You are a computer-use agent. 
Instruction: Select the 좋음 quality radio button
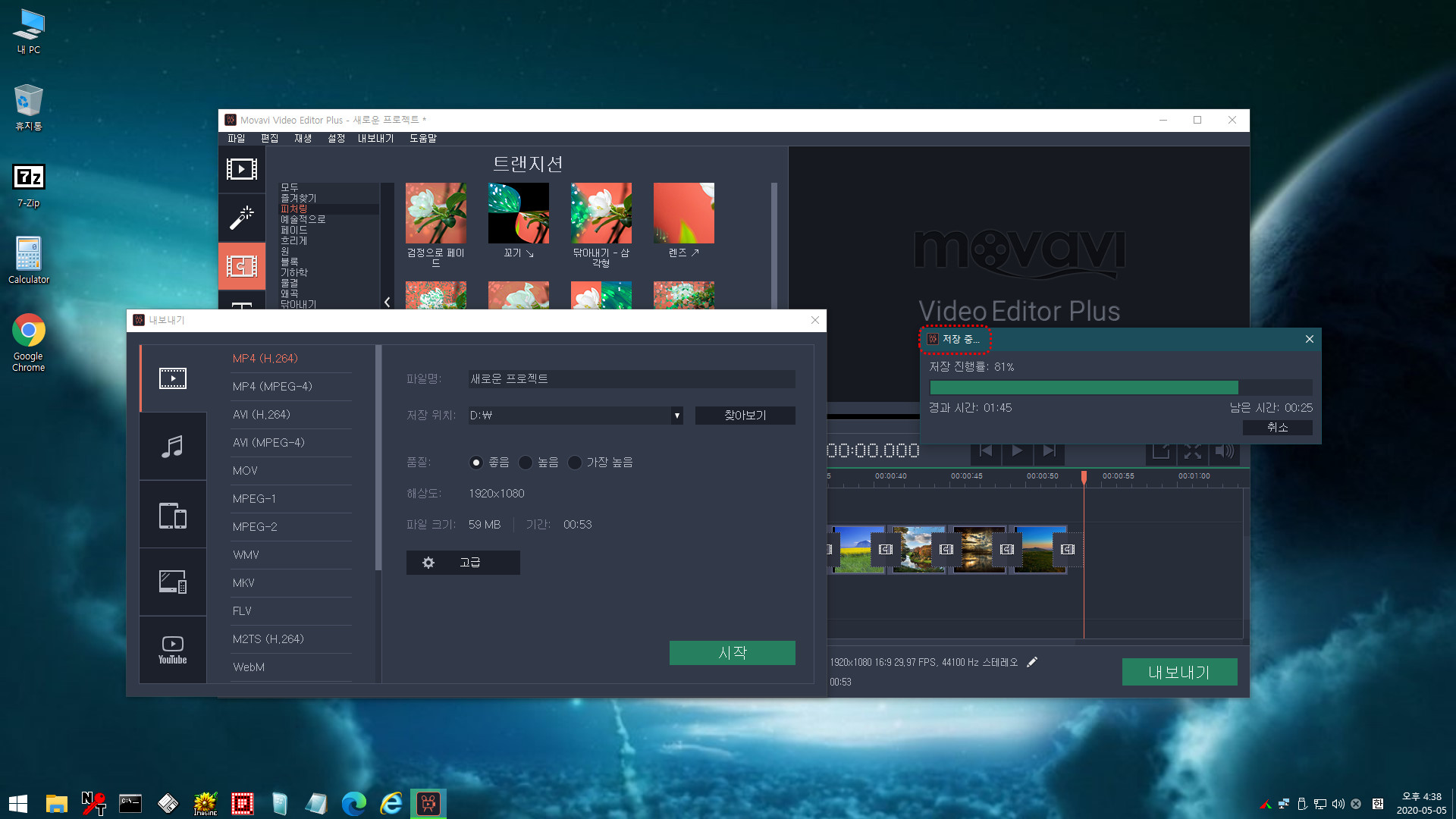tap(476, 463)
